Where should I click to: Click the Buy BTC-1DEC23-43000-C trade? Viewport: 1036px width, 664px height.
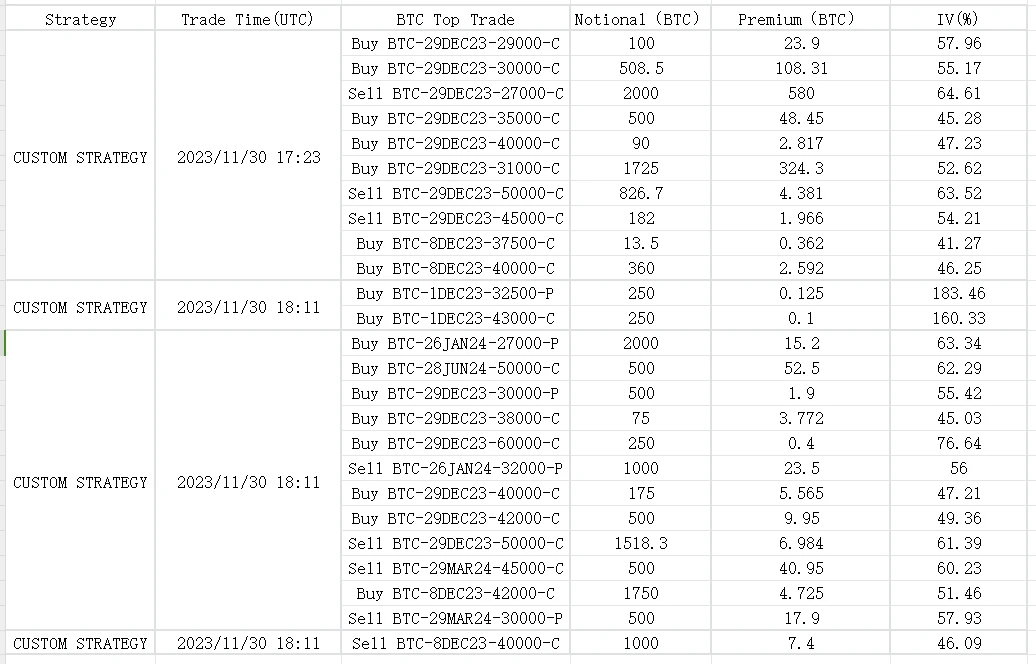[455, 318]
